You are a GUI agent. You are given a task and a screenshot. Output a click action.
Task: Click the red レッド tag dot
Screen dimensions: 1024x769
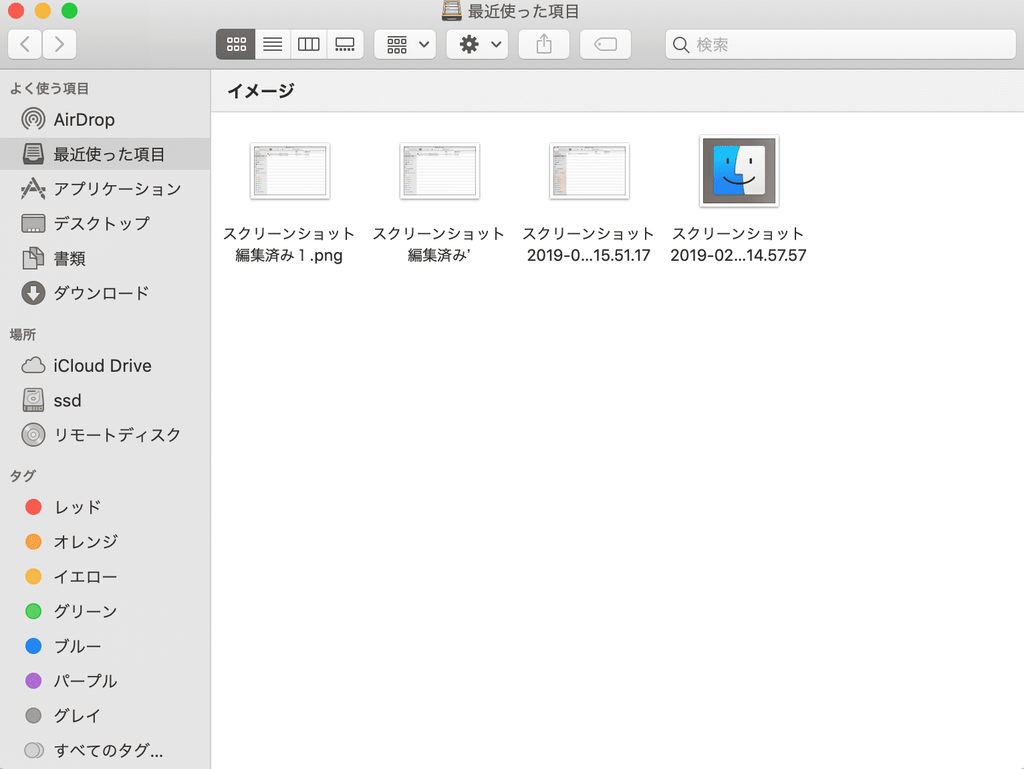pyautogui.click(x=33, y=507)
